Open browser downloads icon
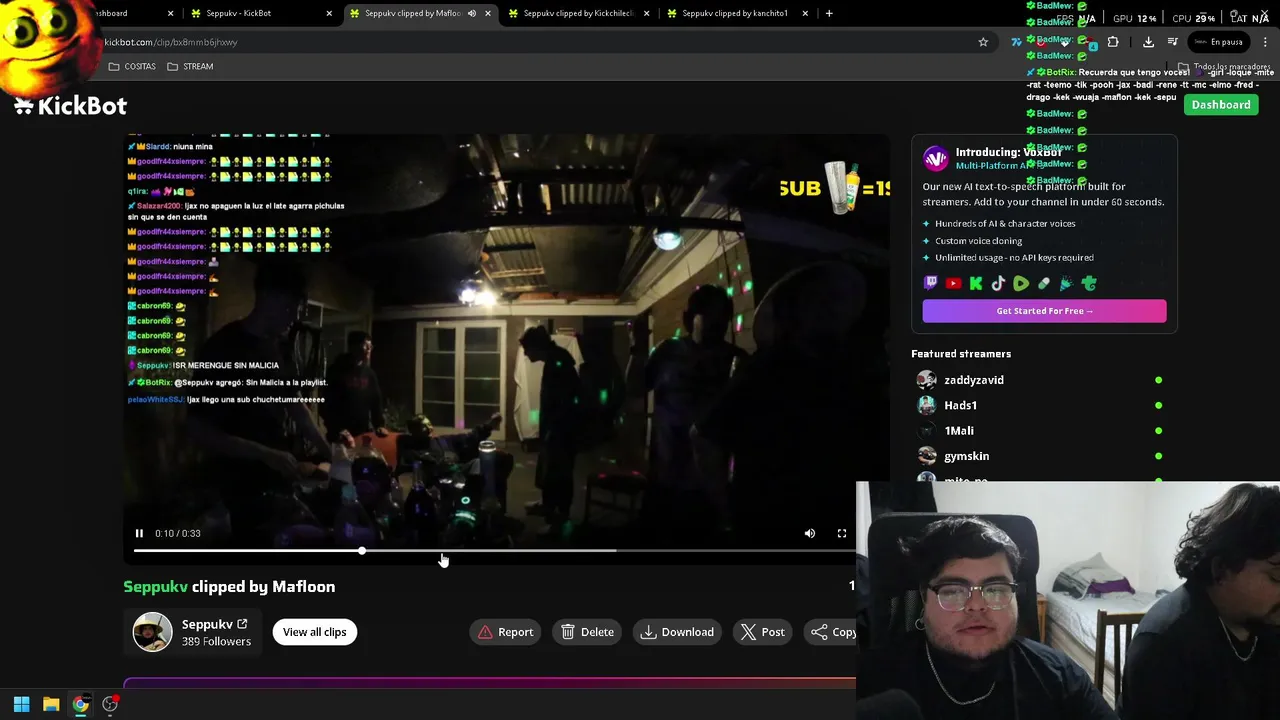The height and width of the screenshot is (720, 1280). coord(1148,42)
